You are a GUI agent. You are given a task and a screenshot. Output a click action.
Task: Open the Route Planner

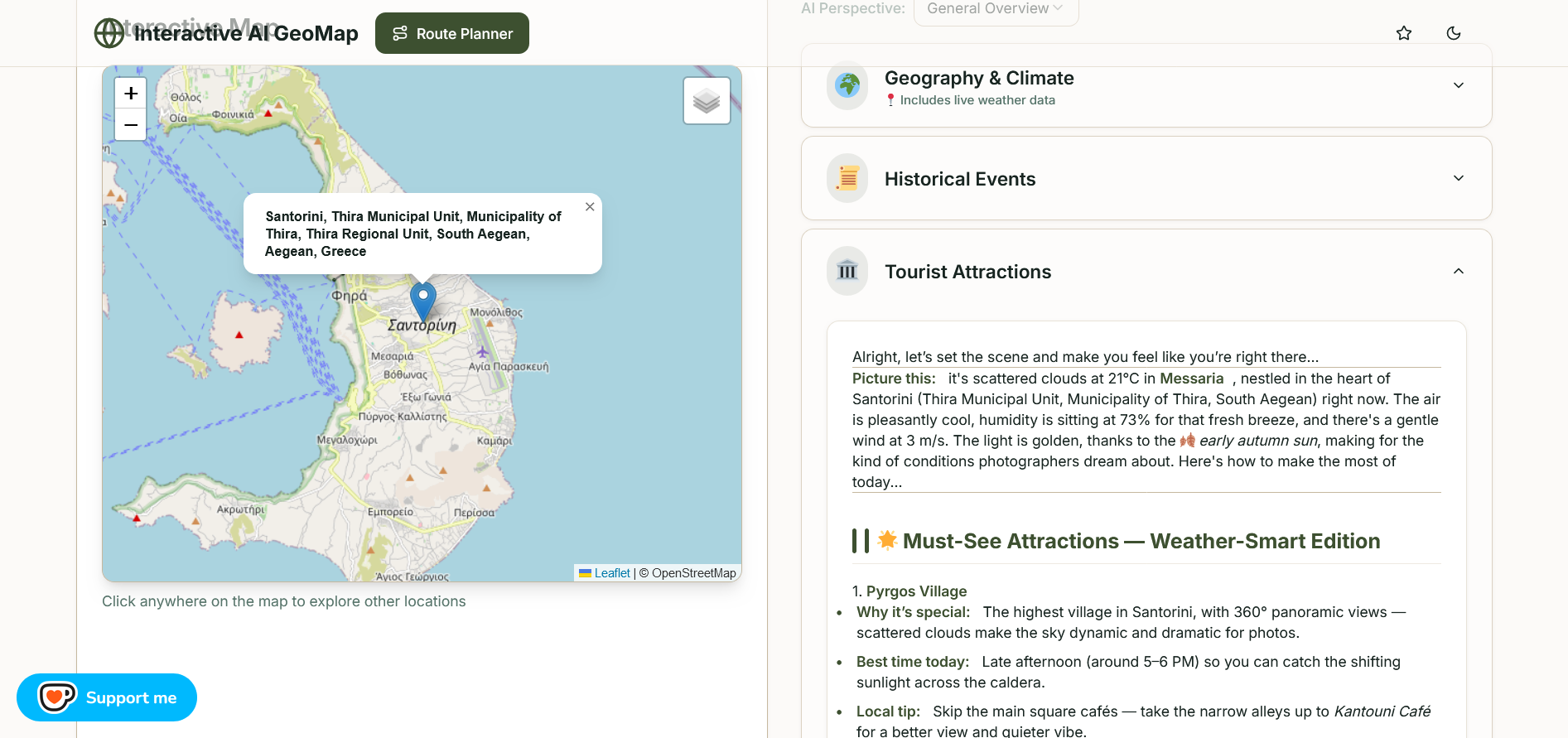(451, 33)
